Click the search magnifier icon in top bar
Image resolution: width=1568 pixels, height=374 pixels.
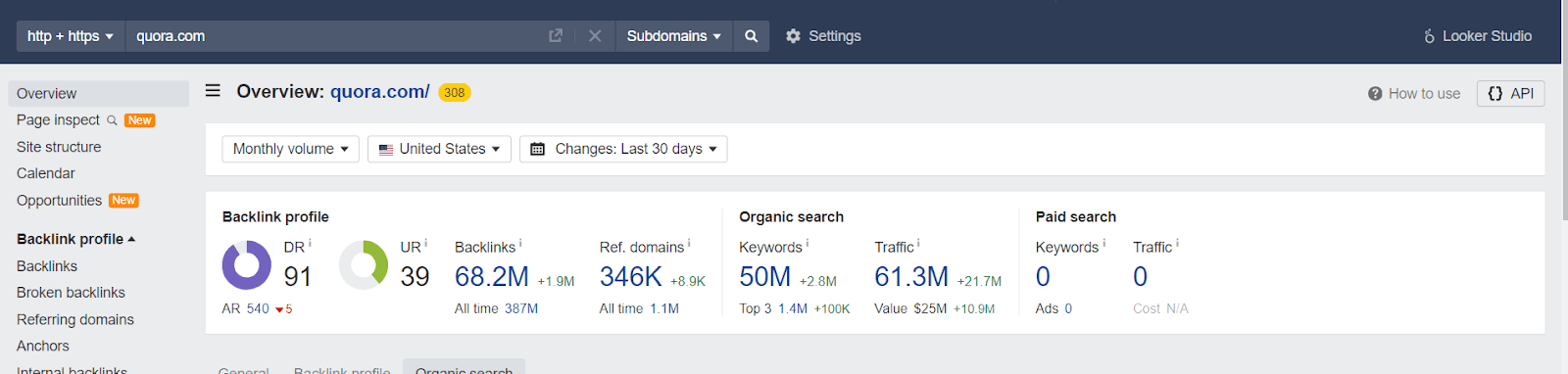751,36
